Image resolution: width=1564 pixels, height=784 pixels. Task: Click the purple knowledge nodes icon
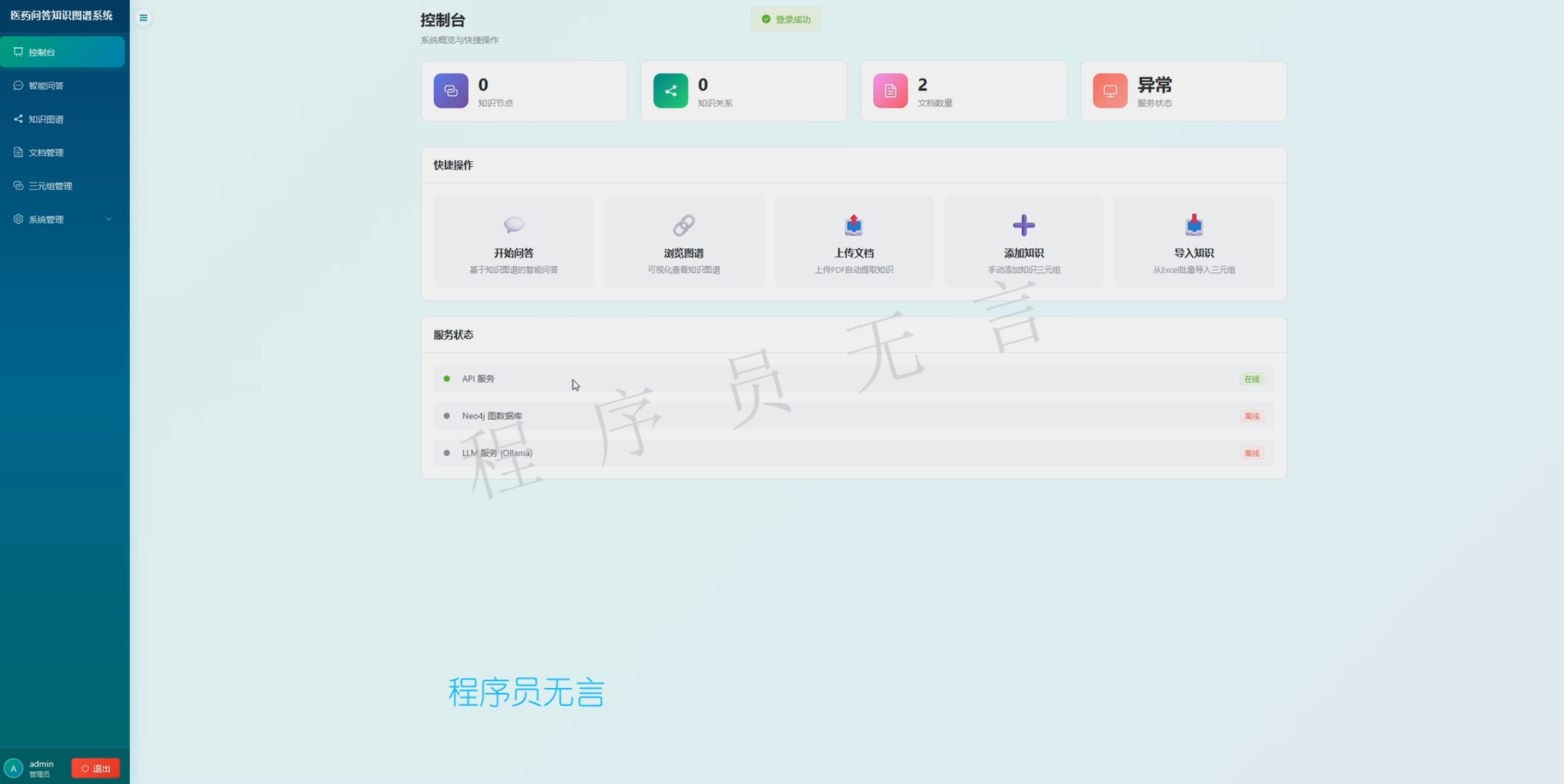pyautogui.click(x=450, y=91)
